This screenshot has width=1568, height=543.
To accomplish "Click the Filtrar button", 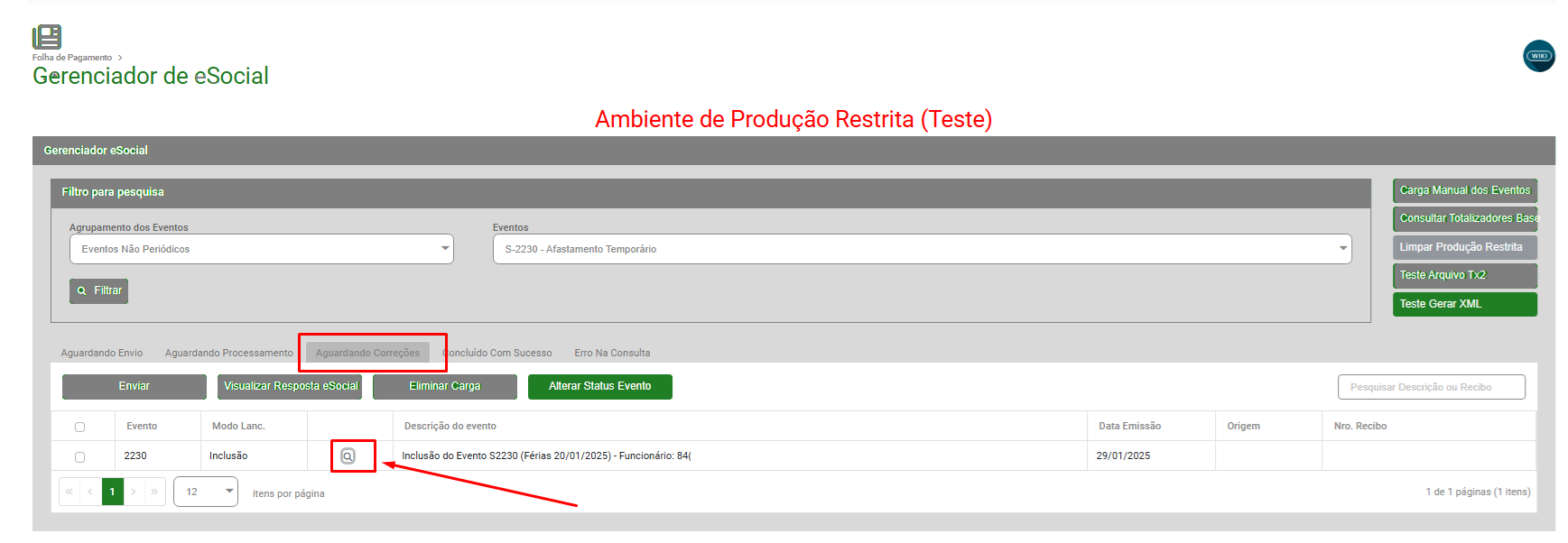I will pos(98,290).
